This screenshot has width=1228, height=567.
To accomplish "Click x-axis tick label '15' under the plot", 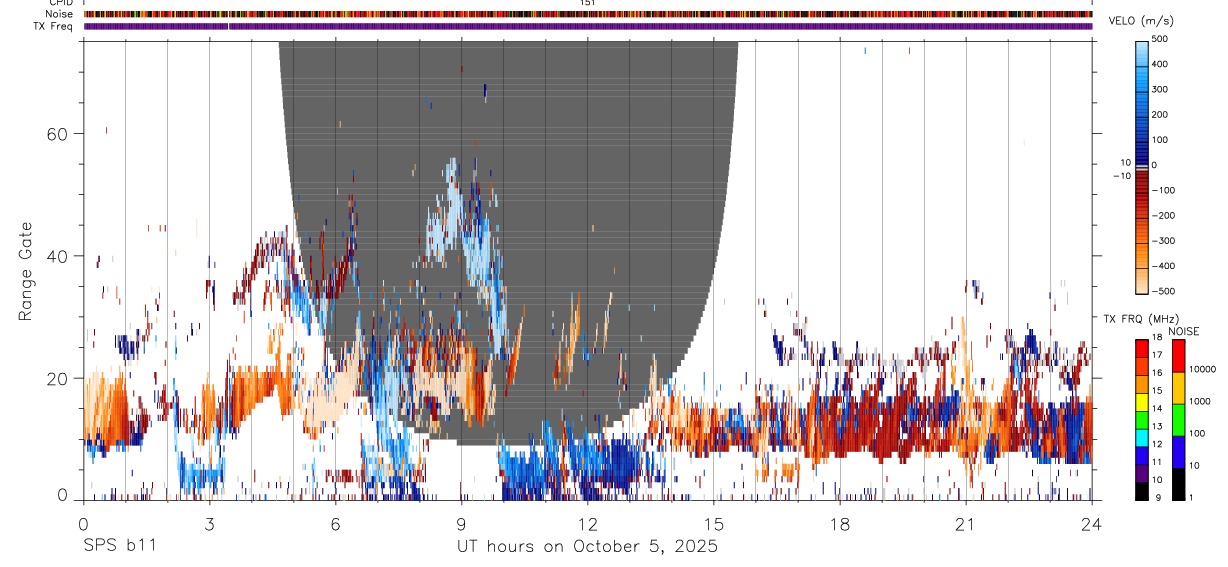I will 713,524.
